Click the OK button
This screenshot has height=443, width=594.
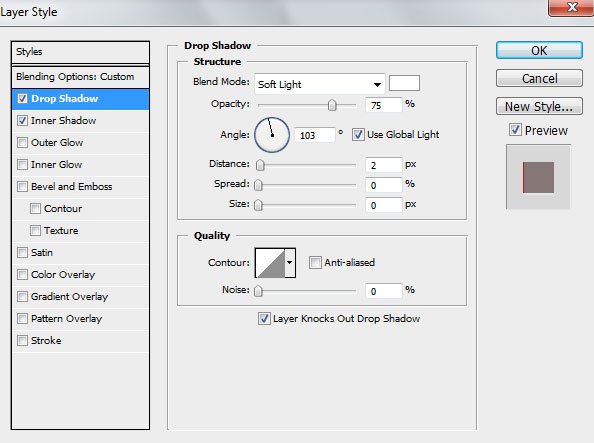coord(539,50)
